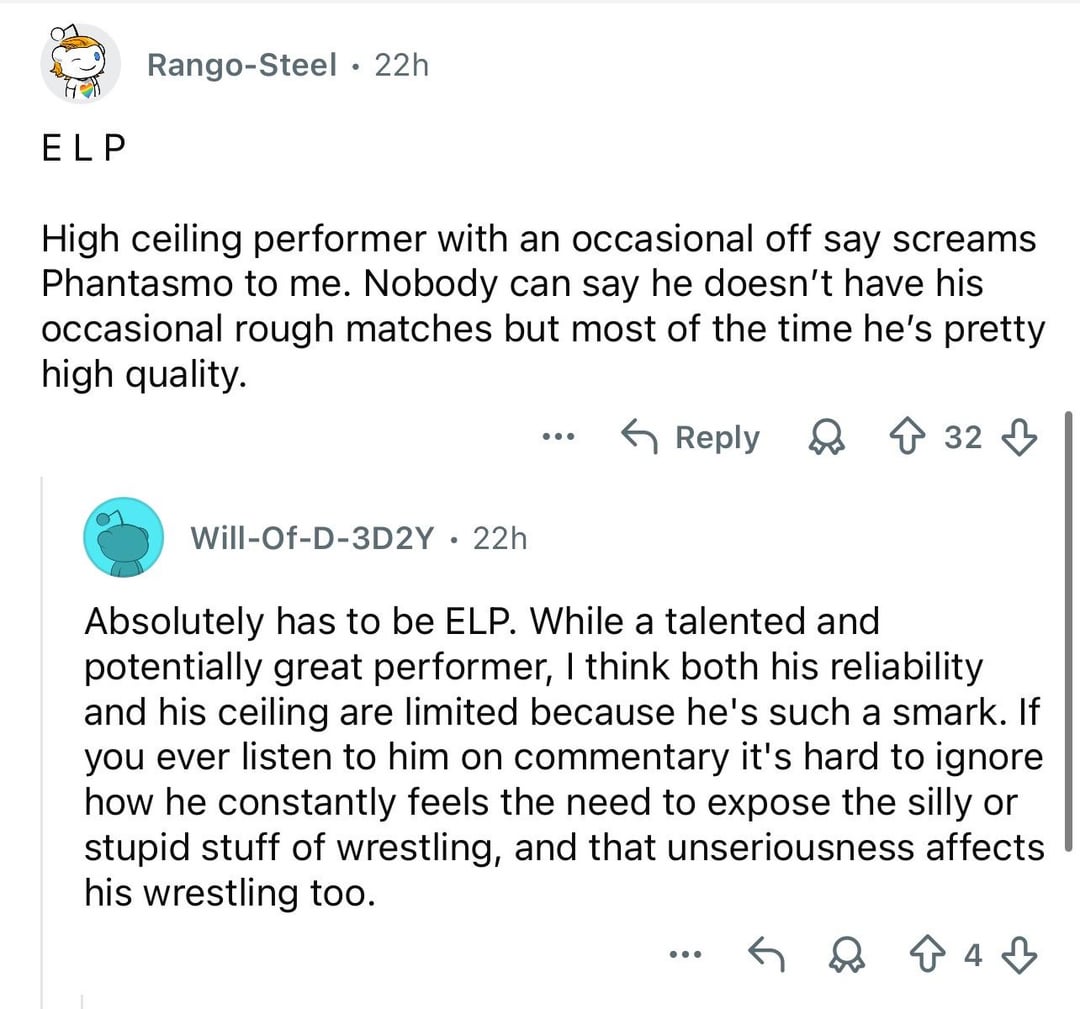Open more options on Rango-Steel's comment
The height and width of the screenshot is (1009, 1080).
coord(556,437)
